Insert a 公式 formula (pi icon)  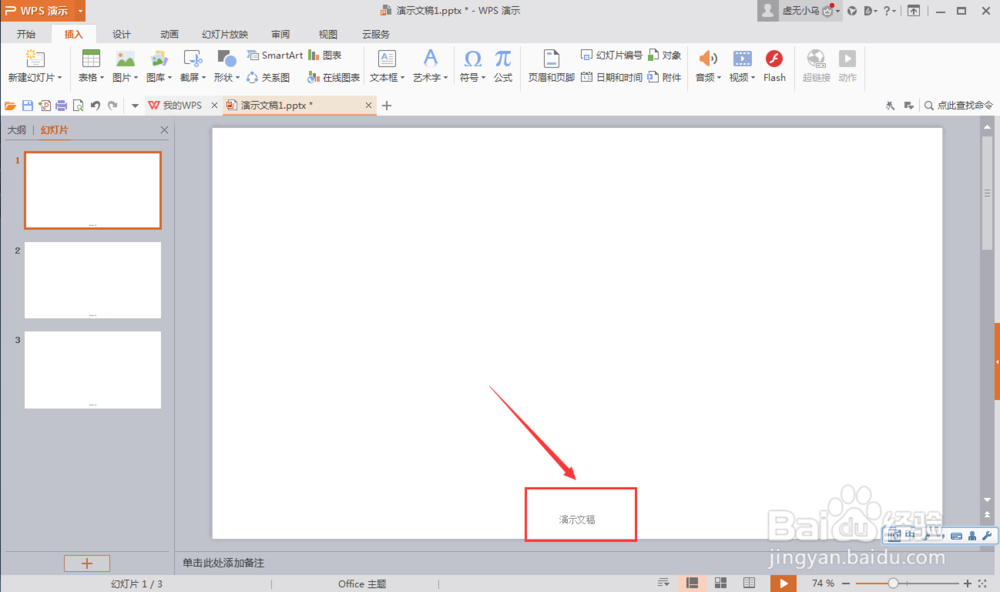[503, 59]
